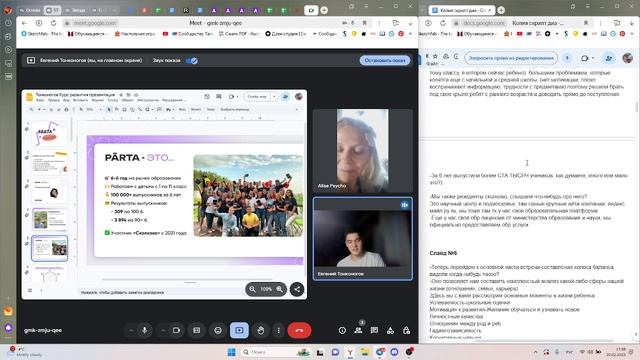Open meeting details info icon

(342, 331)
